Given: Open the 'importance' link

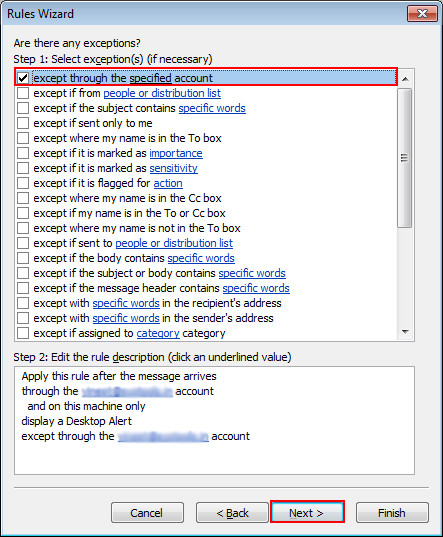Looking at the screenshot, I should pyautogui.click(x=176, y=153).
